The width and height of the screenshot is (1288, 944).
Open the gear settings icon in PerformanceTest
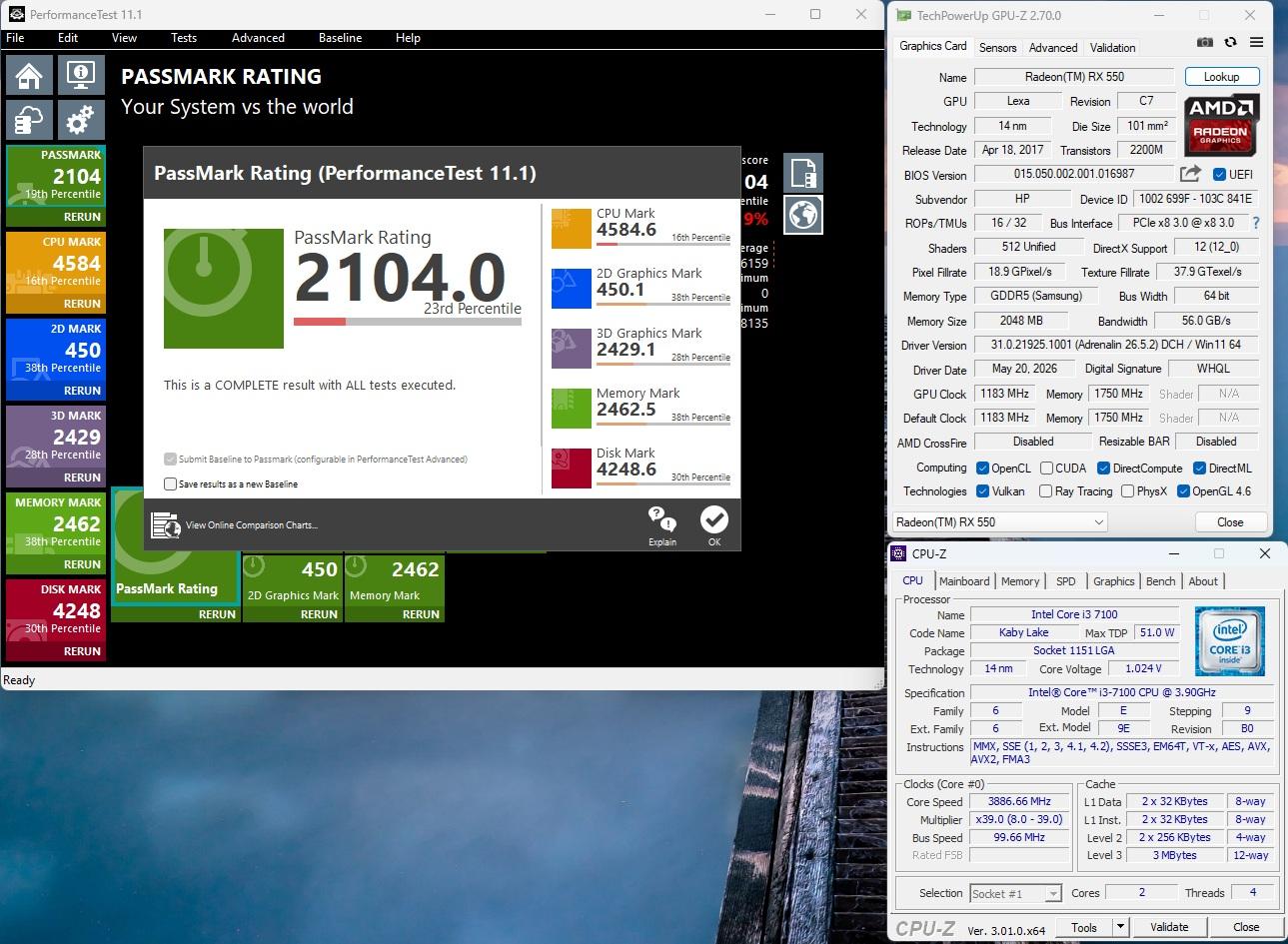tap(80, 121)
